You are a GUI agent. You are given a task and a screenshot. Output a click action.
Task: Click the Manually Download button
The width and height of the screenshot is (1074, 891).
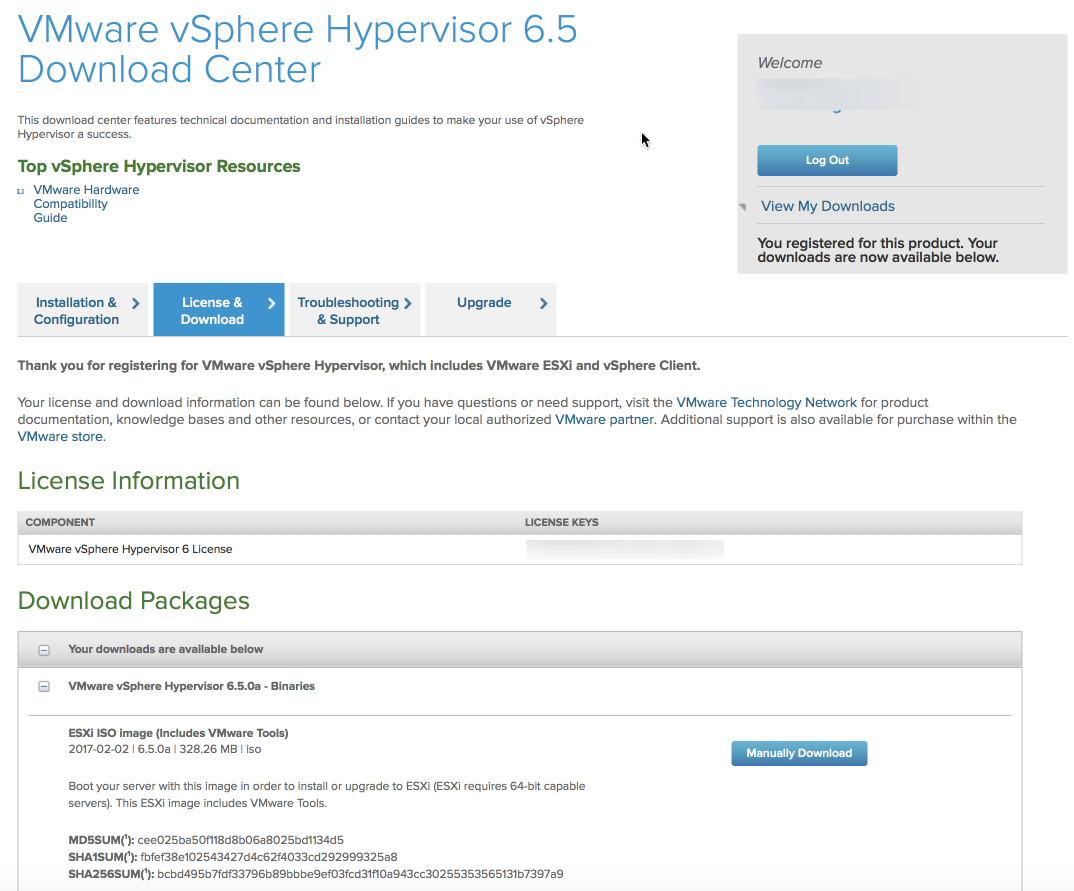coord(799,753)
